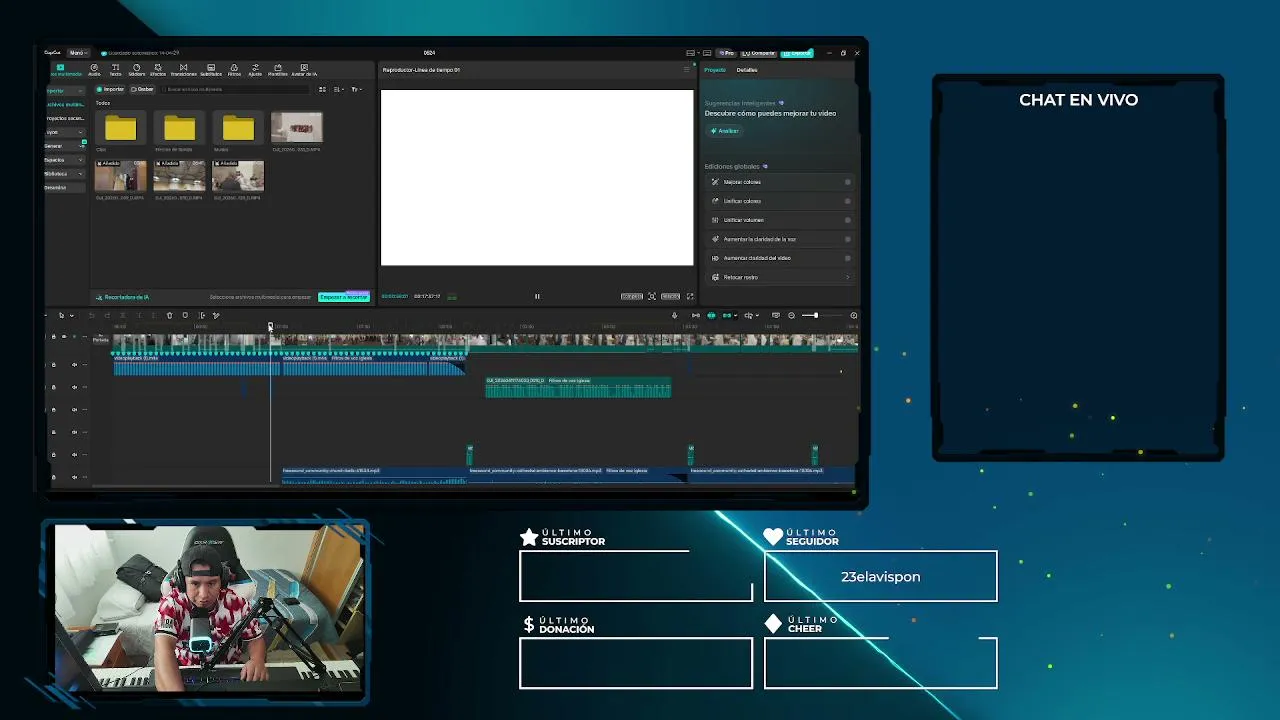Open the Multimedia tab
Image resolution: width=1280 pixels, height=720 pixels.
(64, 70)
